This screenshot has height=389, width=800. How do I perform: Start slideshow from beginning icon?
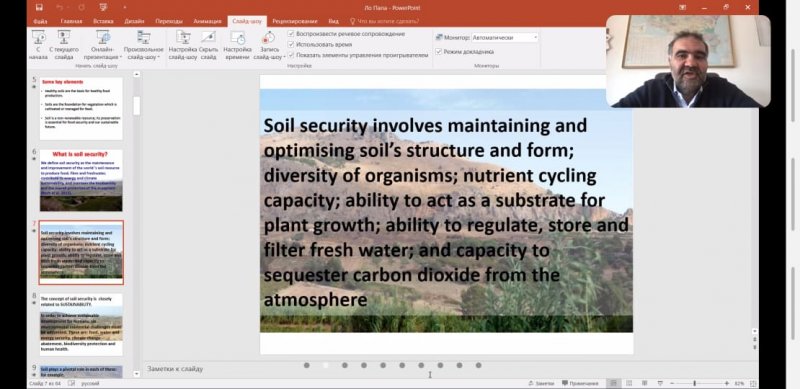[x=38, y=38]
